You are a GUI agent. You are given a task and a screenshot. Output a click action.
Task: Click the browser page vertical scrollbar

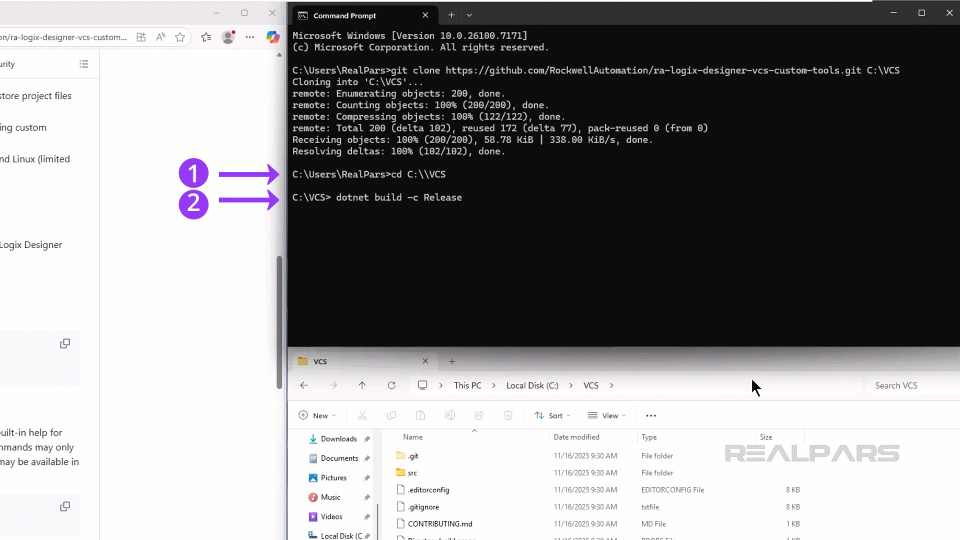[279, 322]
